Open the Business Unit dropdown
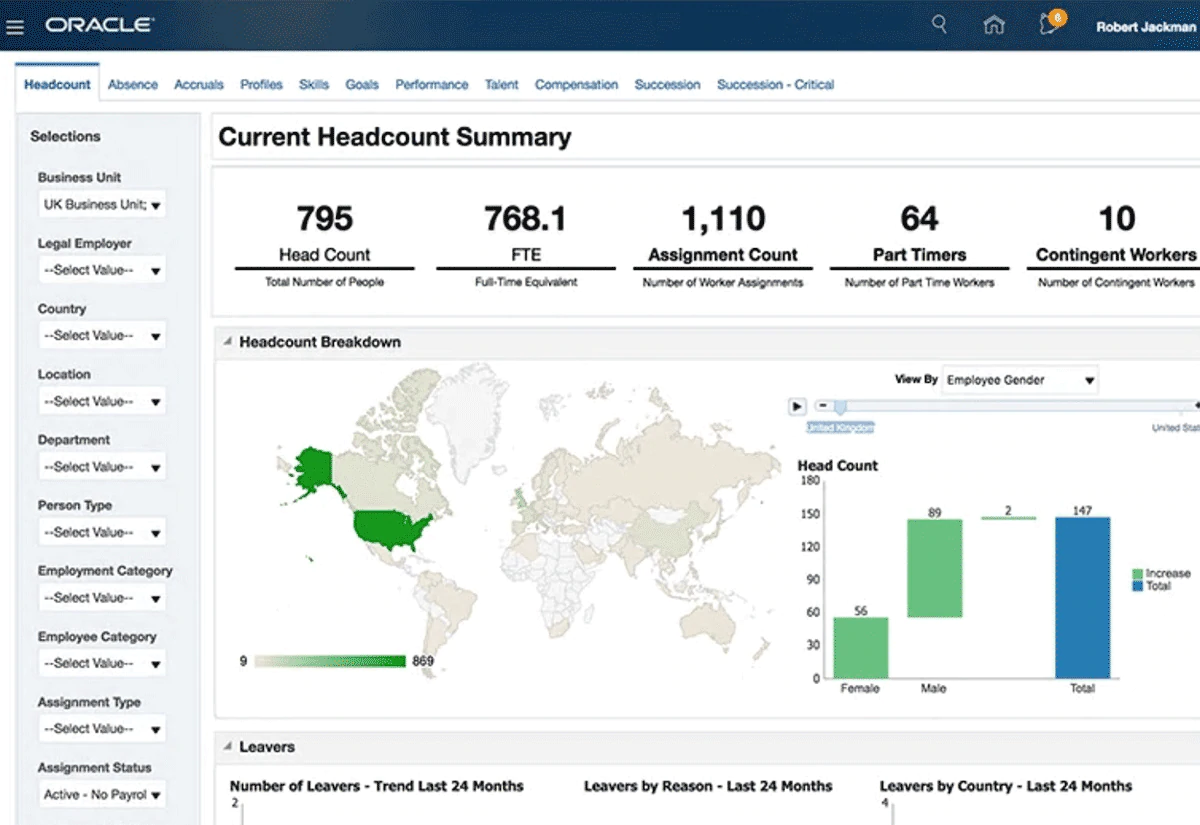 coord(102,205)
